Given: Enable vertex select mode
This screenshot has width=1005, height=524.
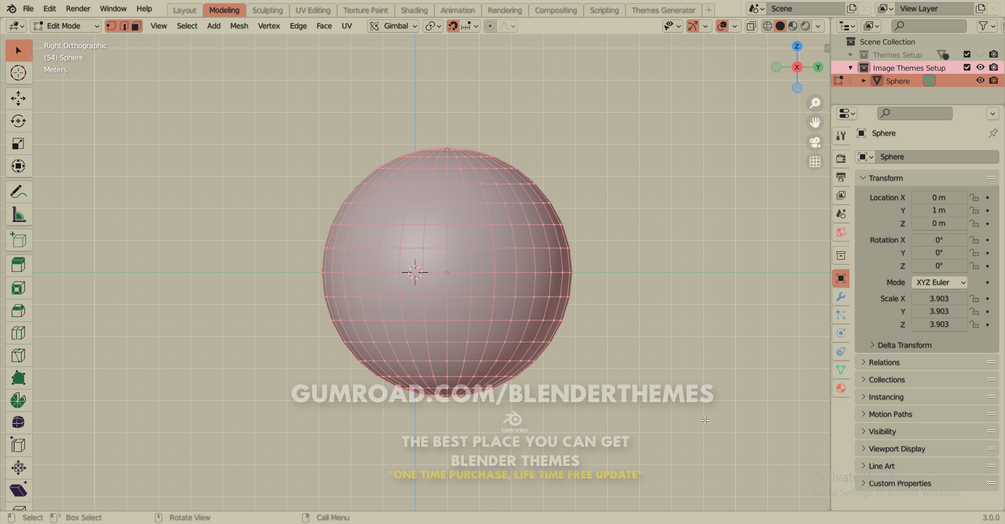Looking at the screenshot, I should click(111, 26).
